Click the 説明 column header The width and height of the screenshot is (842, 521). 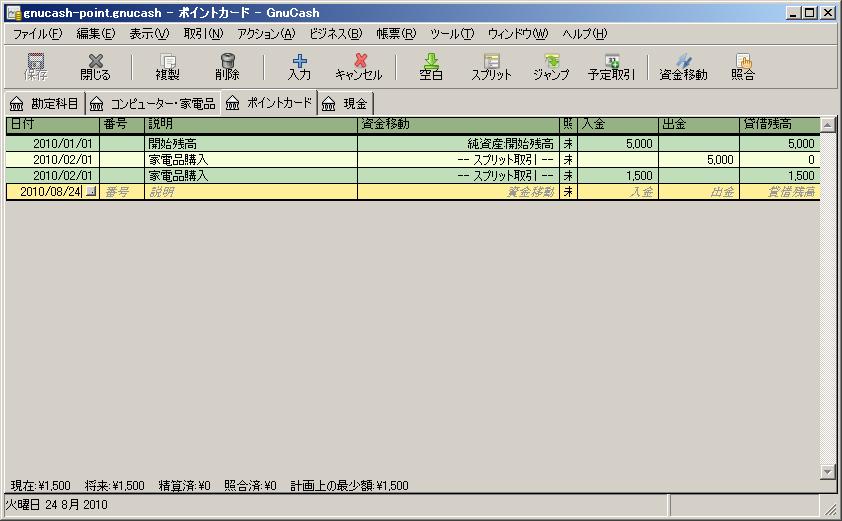point(251,124)
